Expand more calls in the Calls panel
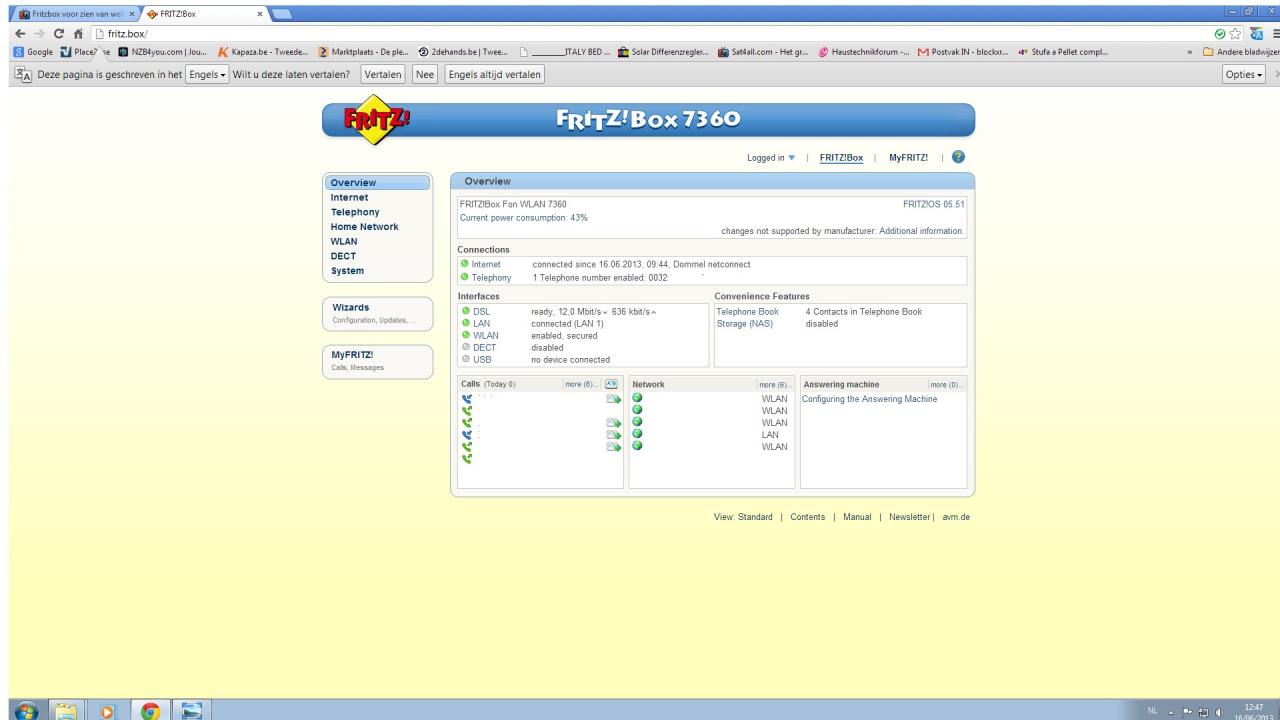The height and width of the screenshot is (720, 1280). point(584,384)
